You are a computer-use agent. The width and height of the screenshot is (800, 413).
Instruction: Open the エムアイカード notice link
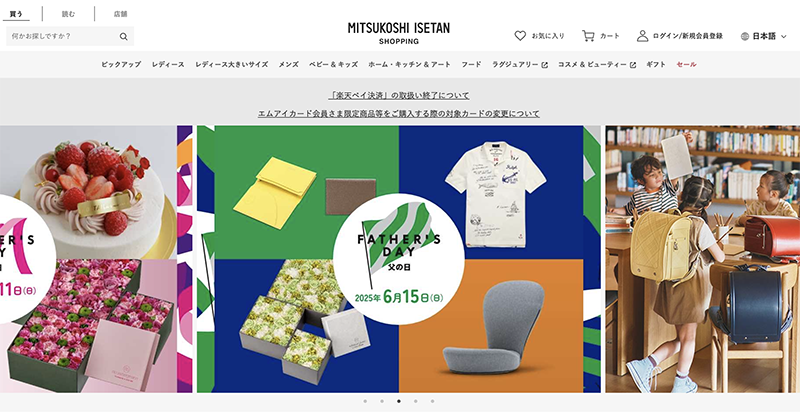click(x=398, y=113)
